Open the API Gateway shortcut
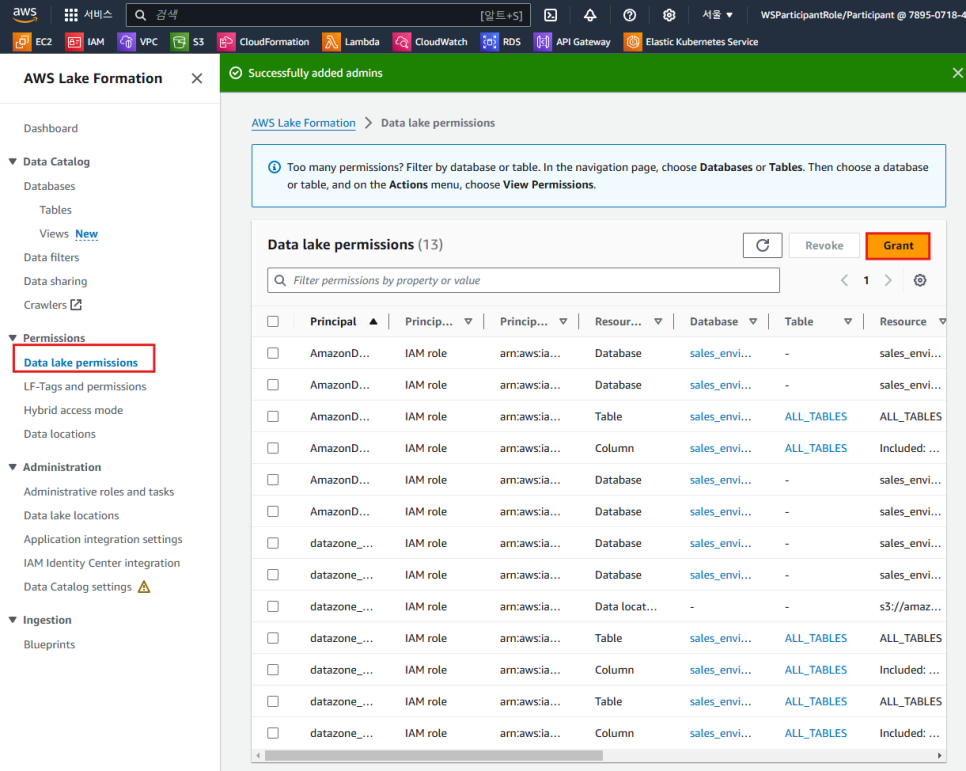This screenshot has height=771, width=966. coord(572,42)
